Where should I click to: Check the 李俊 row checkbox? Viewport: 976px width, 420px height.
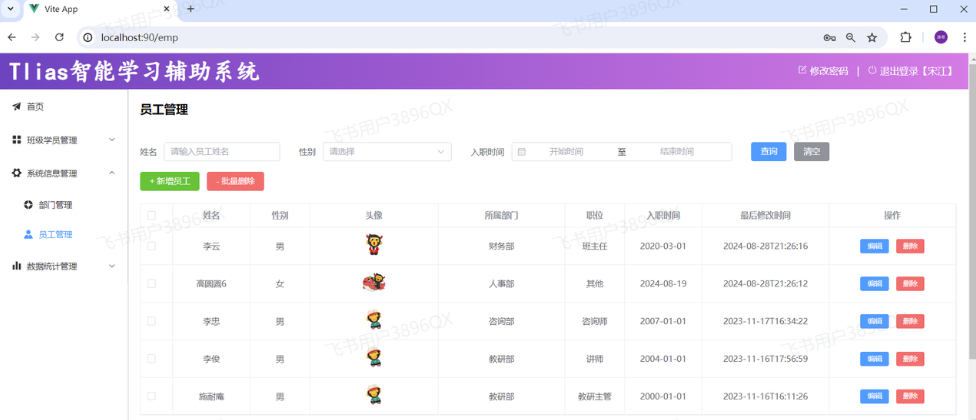[151, 358]
